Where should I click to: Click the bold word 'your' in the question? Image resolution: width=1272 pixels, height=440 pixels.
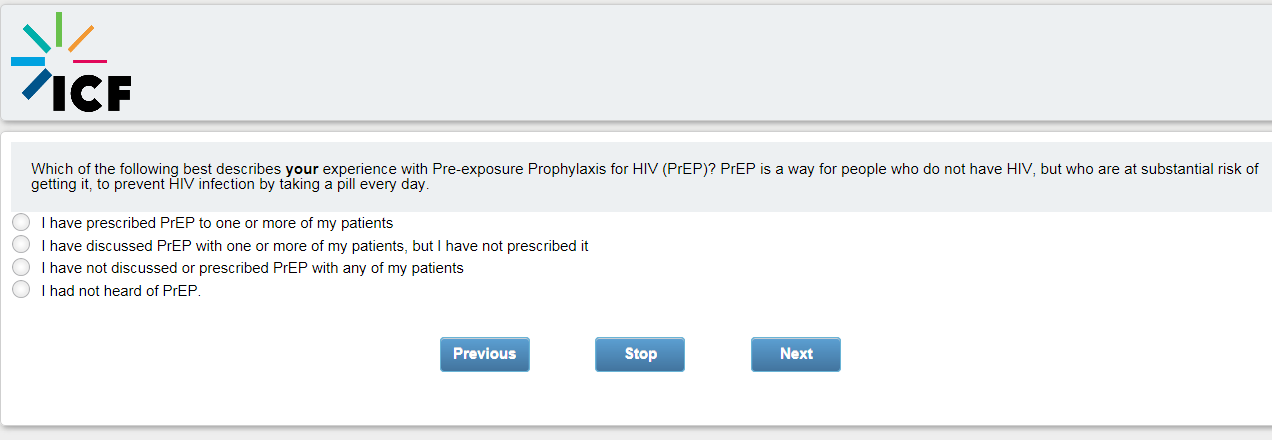(x=302, y=169)
